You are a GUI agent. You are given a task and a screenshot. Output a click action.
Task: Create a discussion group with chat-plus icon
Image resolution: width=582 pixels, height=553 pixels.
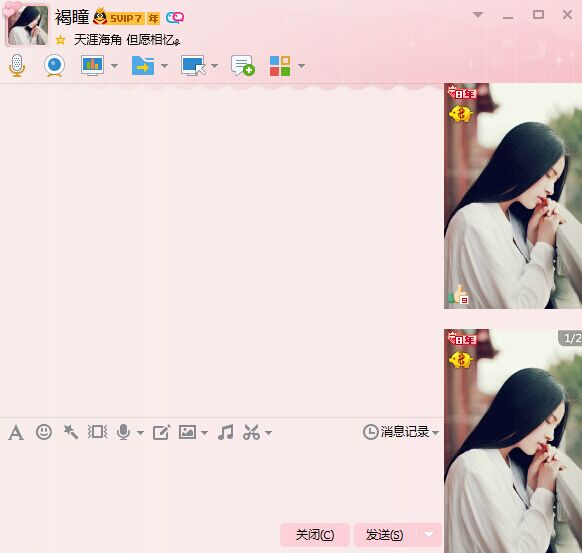click(x=243, y=66)
